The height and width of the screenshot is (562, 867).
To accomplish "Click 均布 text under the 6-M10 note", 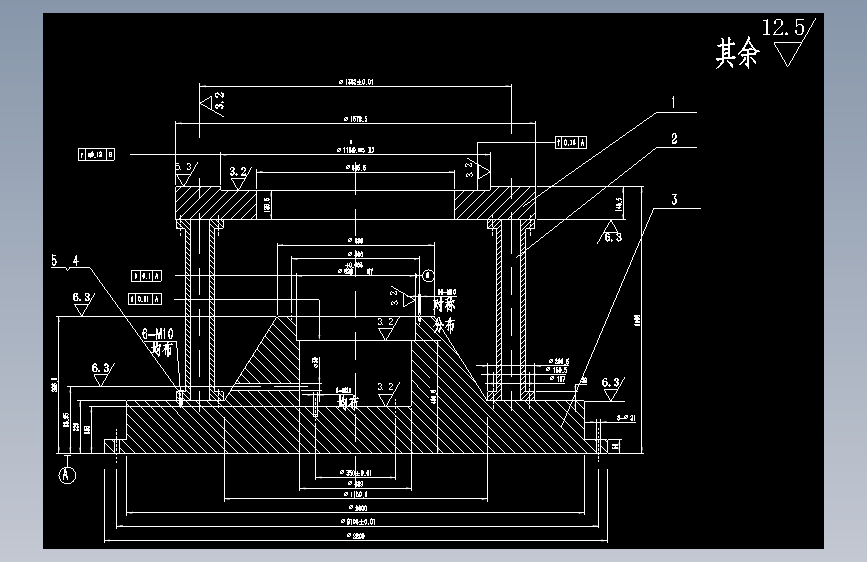I will pos(162,349).
